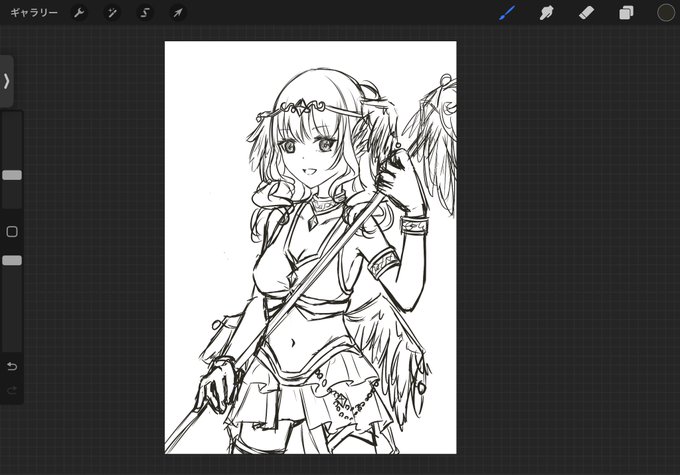Click the brush size slider handle

tap(12, 175)
